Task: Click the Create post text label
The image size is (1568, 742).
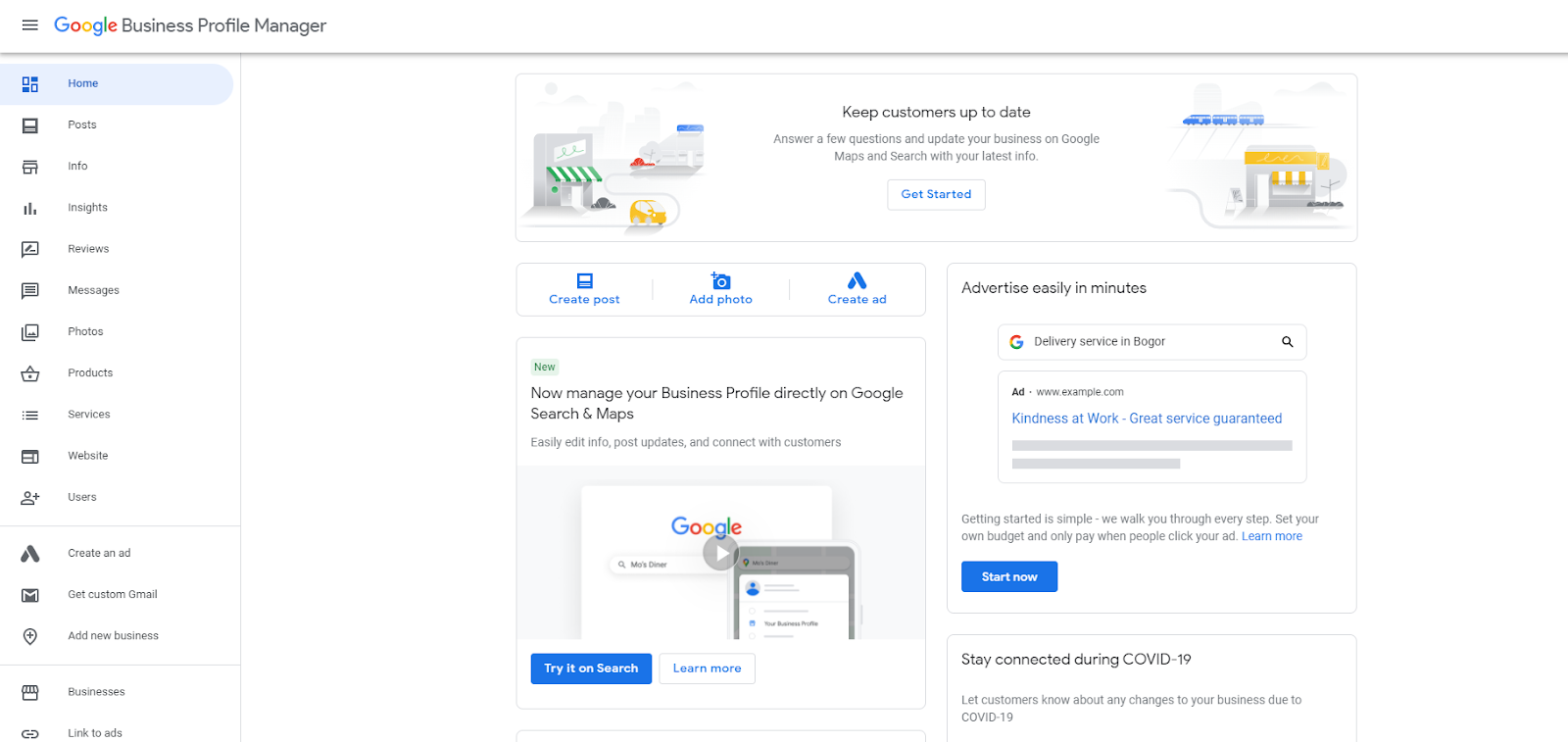Action: coord(585,300)
